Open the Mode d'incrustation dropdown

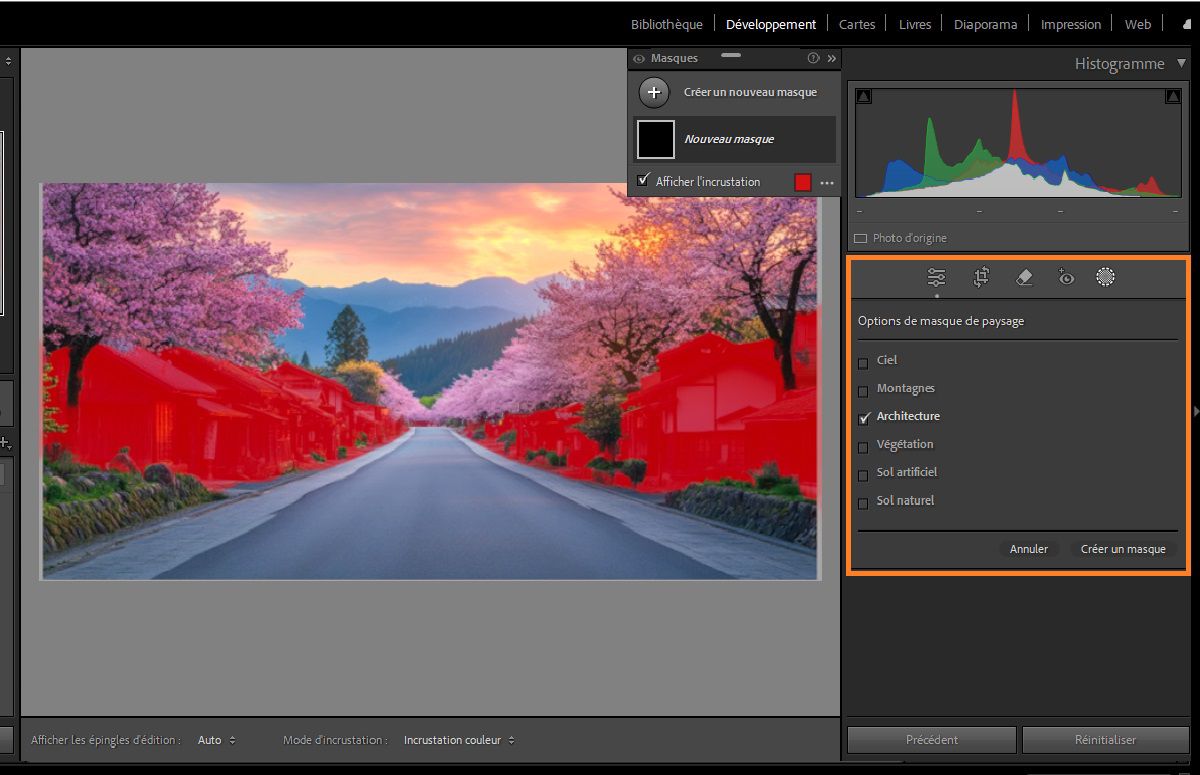[459, 740]
